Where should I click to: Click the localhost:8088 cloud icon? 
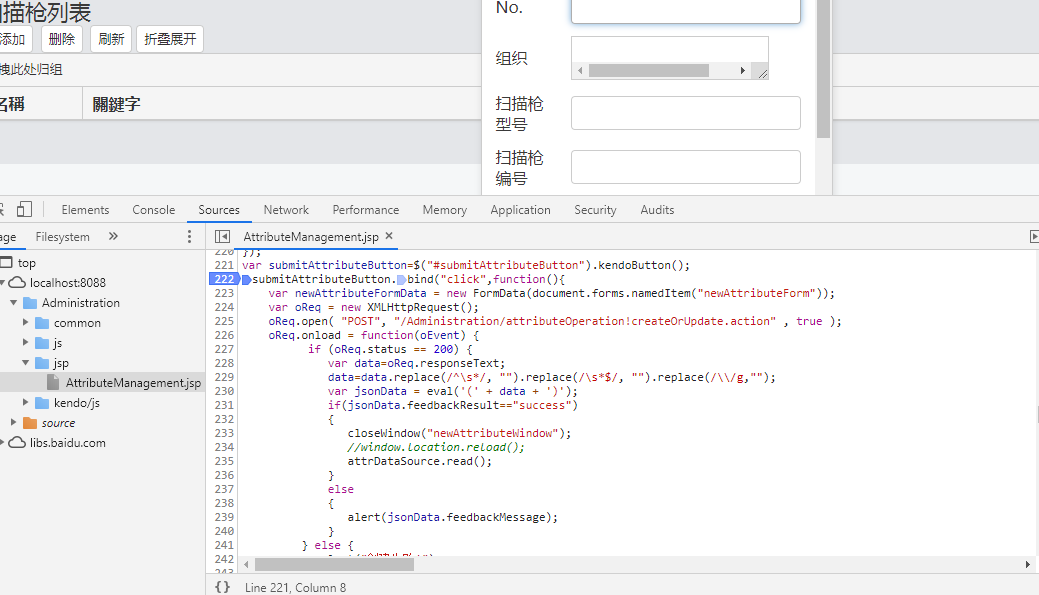[x=17, y=283]
